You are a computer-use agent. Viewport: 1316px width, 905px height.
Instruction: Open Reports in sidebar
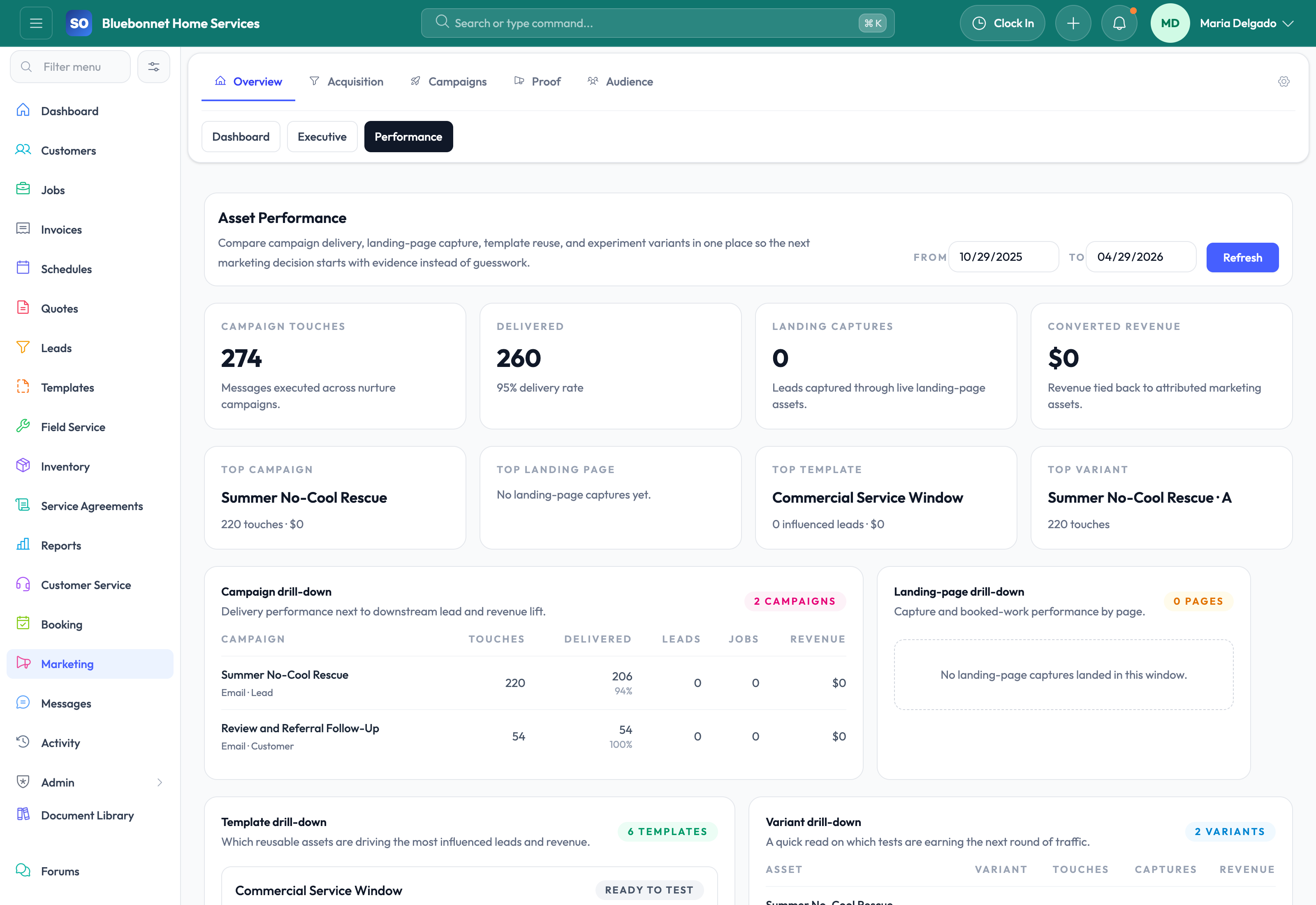(x=90, y=545)
